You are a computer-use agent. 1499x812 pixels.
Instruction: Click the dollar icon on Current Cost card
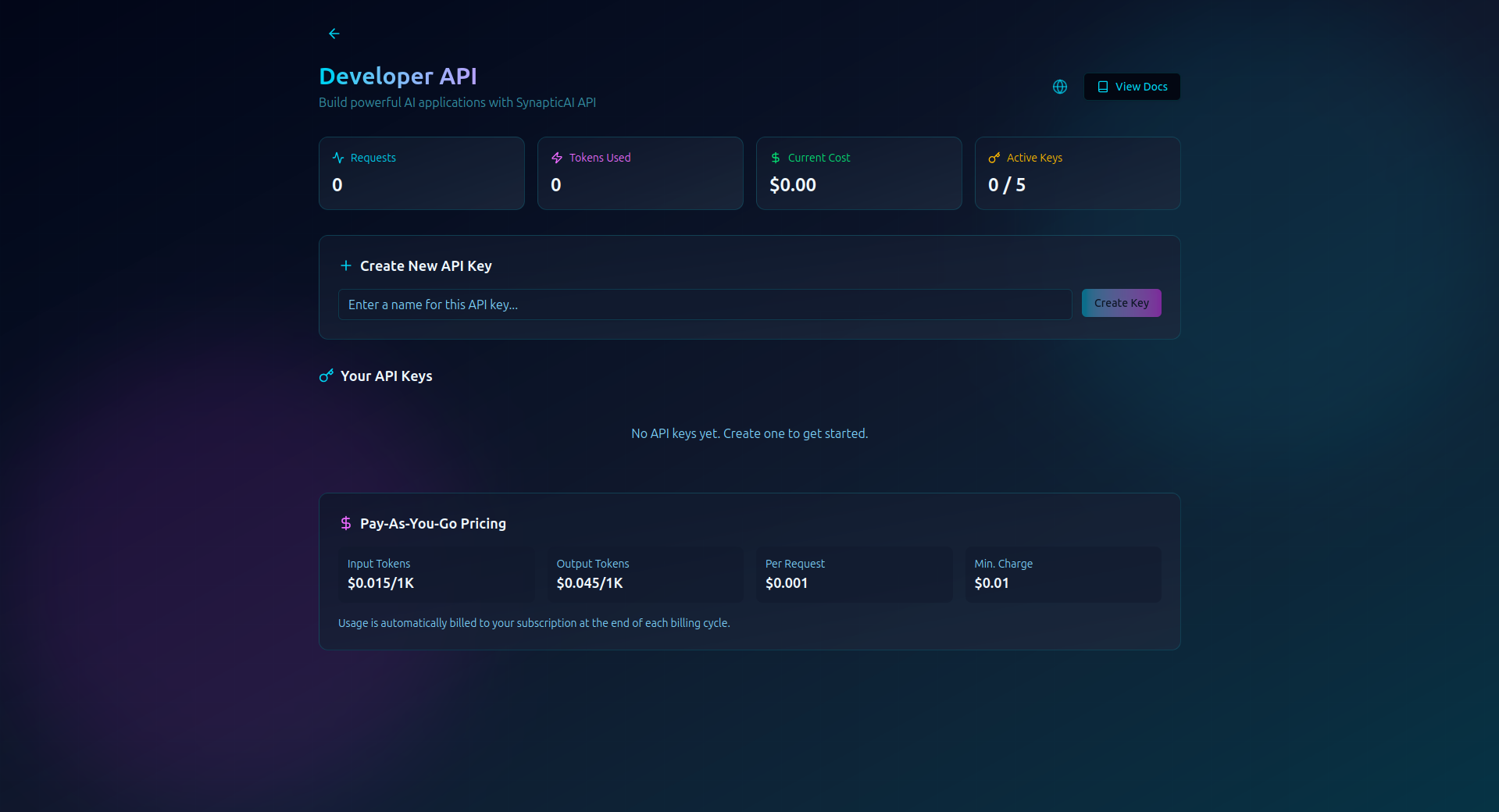coord(775,157)
